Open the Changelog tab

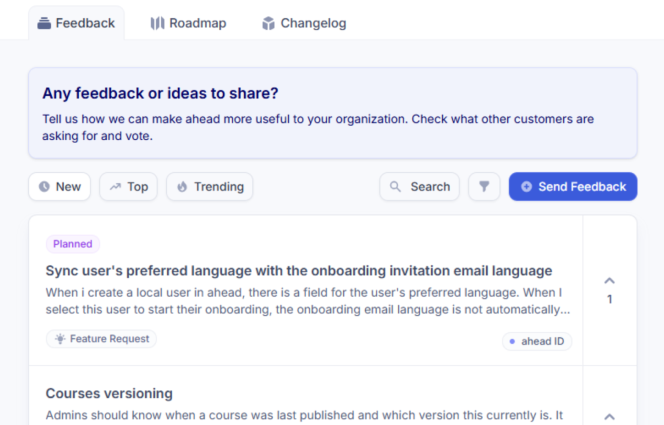303,23
